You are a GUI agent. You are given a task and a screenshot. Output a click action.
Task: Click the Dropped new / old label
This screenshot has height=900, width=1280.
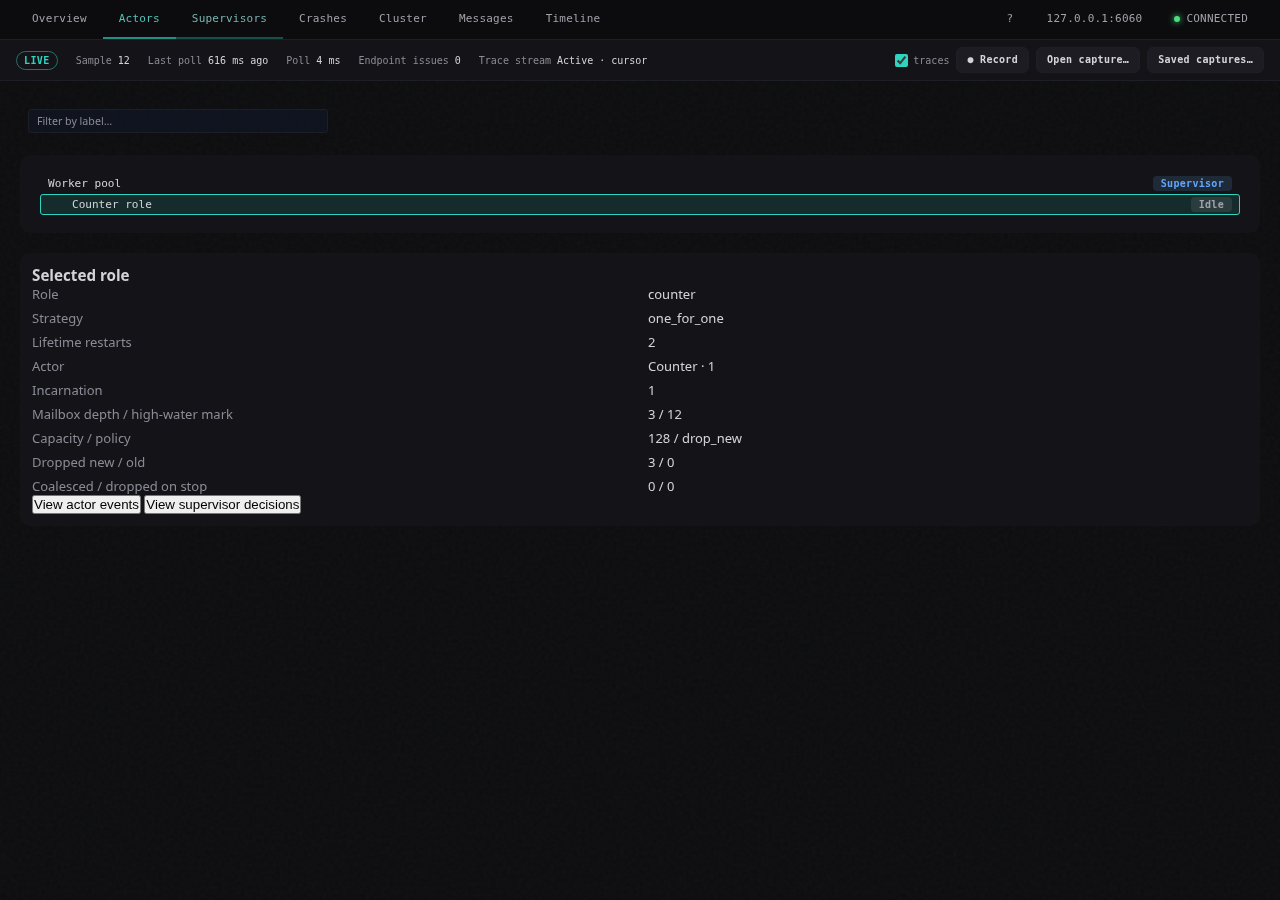coord(88,463)
